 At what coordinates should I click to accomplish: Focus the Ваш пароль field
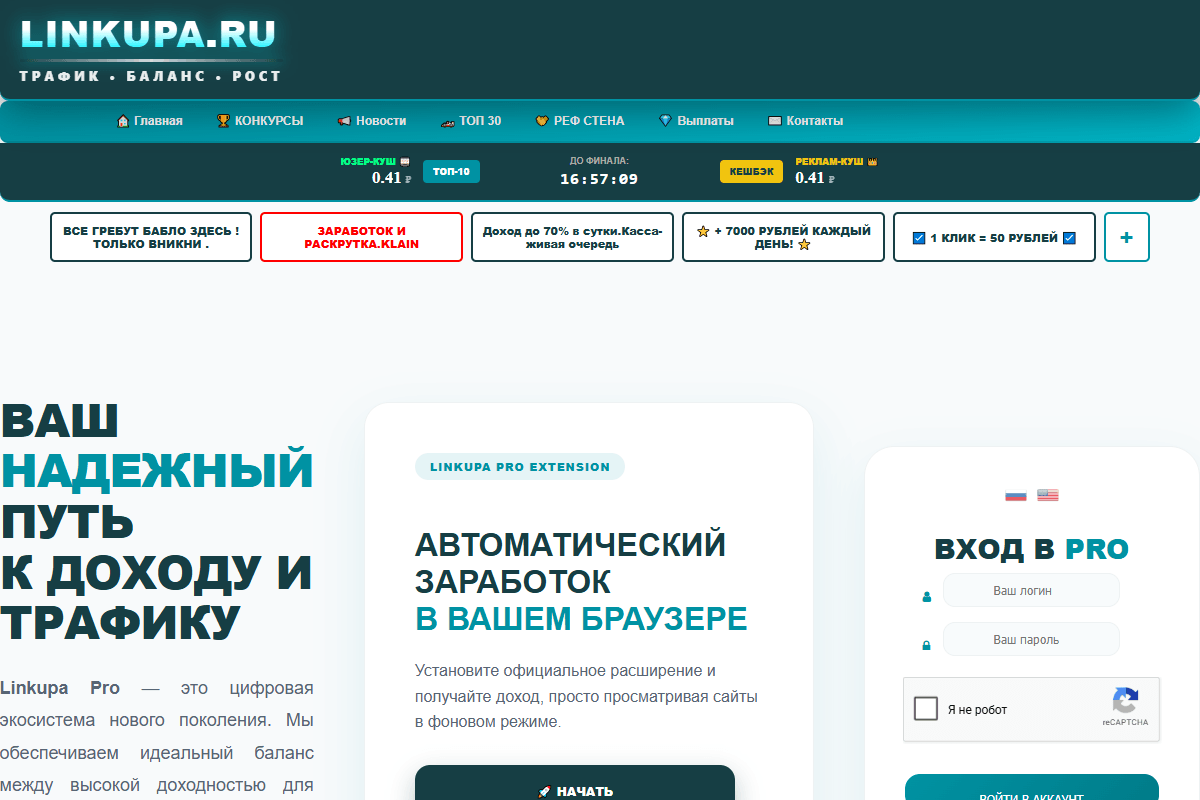1031,639
